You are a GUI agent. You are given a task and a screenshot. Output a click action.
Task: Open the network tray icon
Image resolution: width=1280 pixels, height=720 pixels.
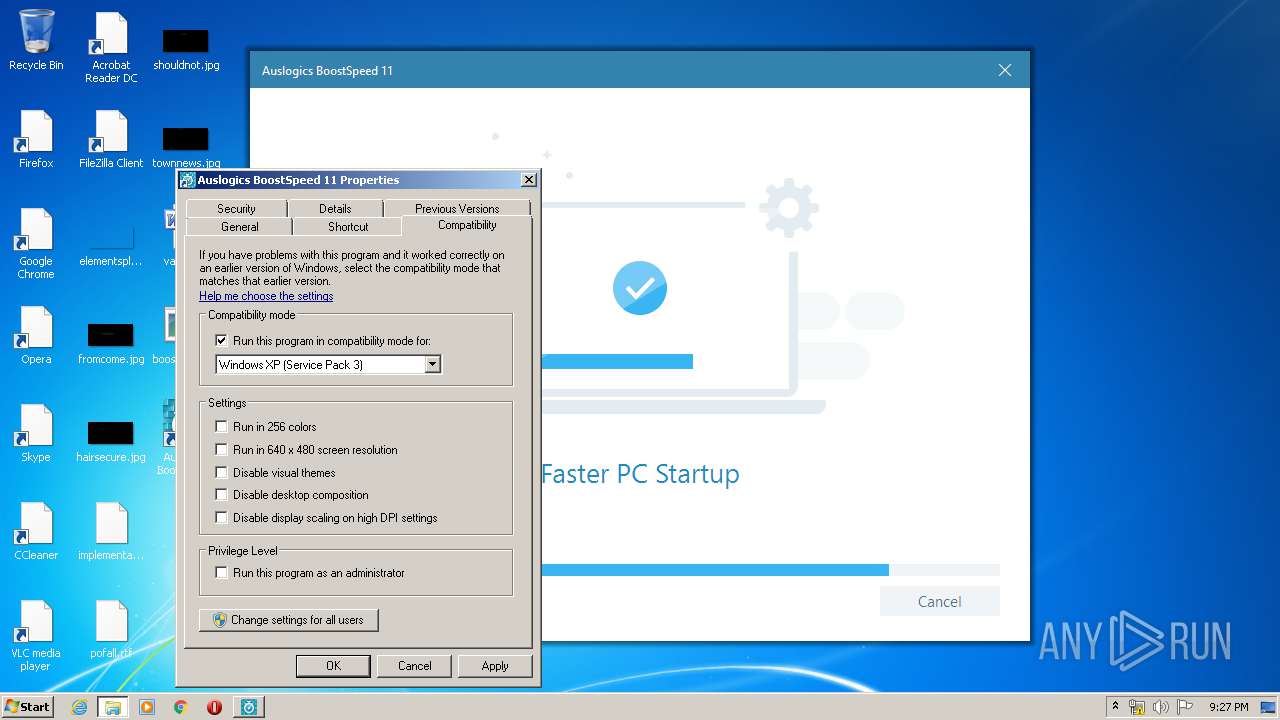[1137, 707]
